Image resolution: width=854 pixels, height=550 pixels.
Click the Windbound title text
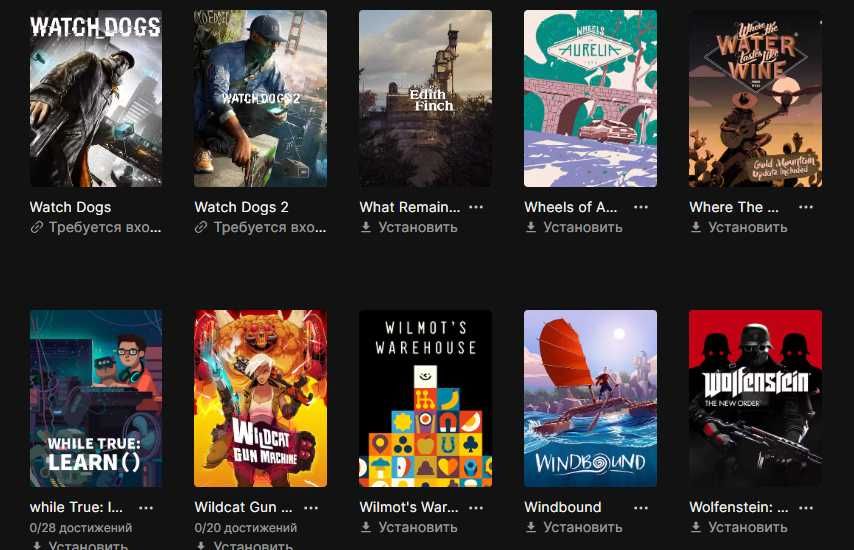pyautogui.click(x=563, y=507)
